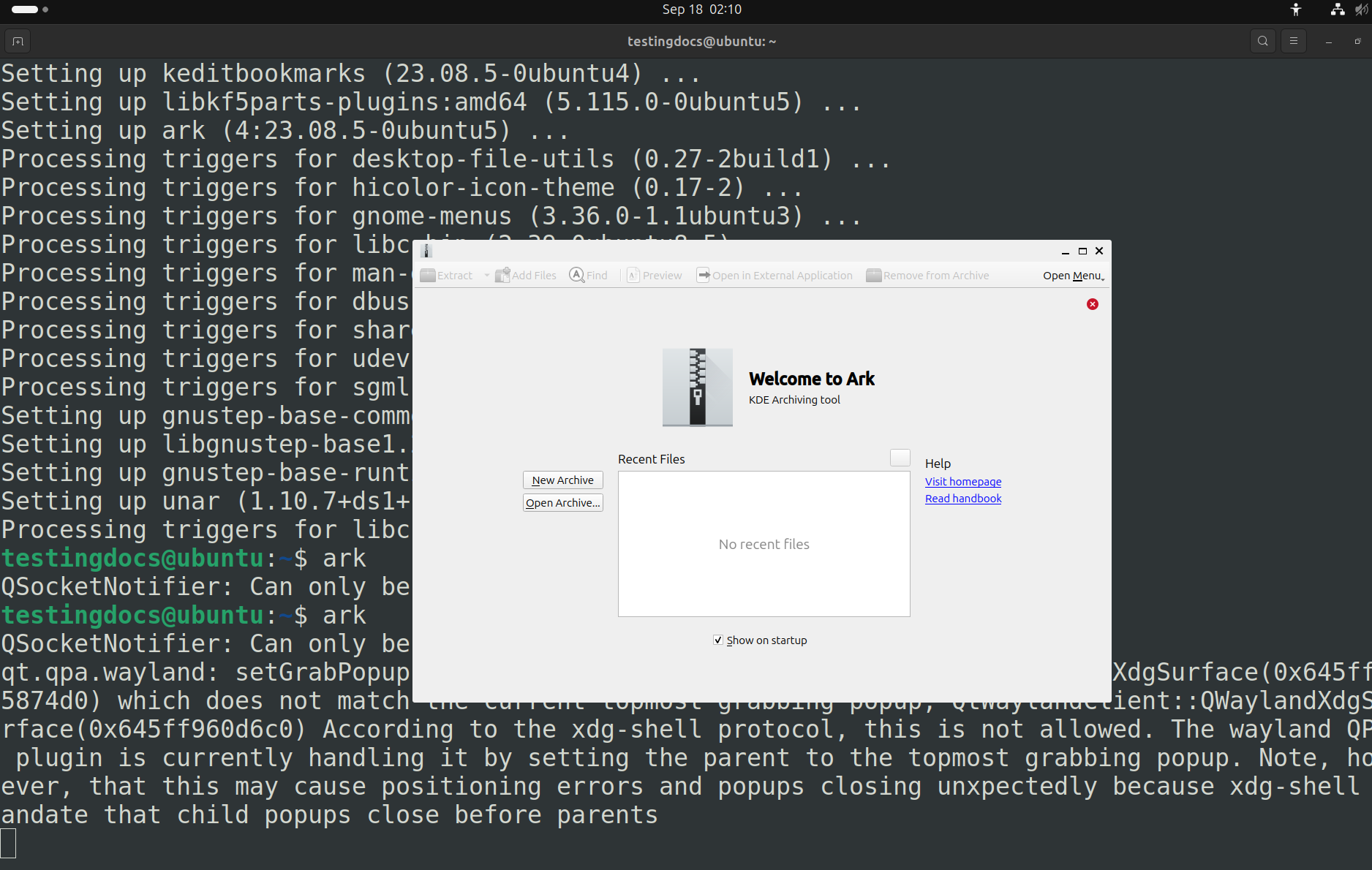Click the network icon in top bar
The width and height of the screenshot is (1372, 870).
[x=1338, y=10]
